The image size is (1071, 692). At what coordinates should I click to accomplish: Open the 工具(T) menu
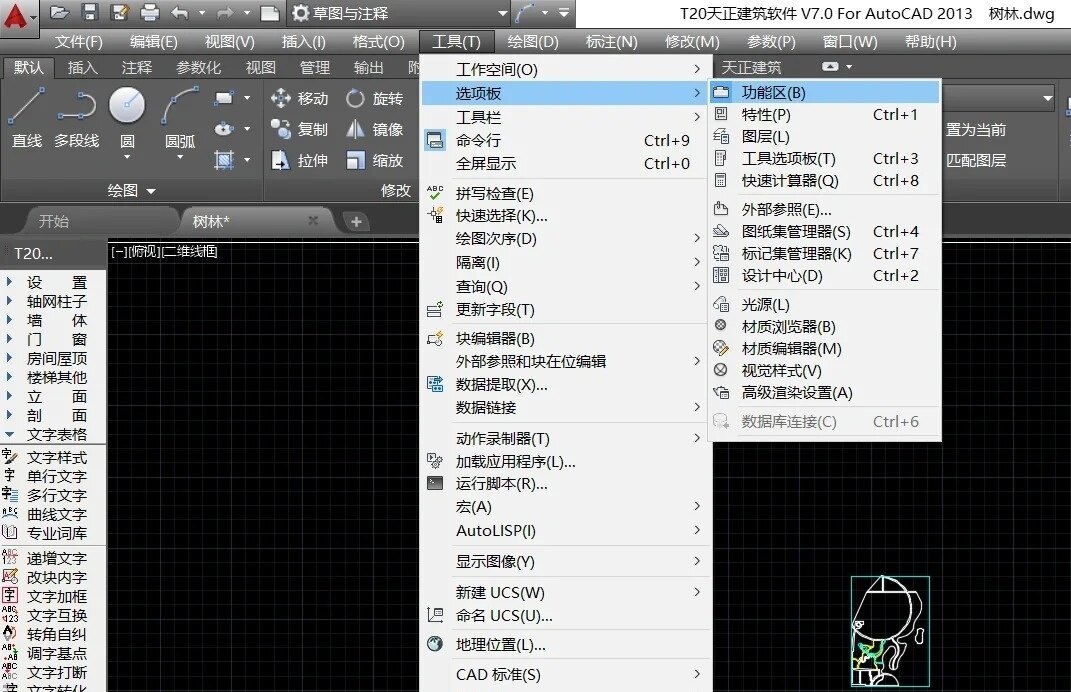[x=456, y=42]
